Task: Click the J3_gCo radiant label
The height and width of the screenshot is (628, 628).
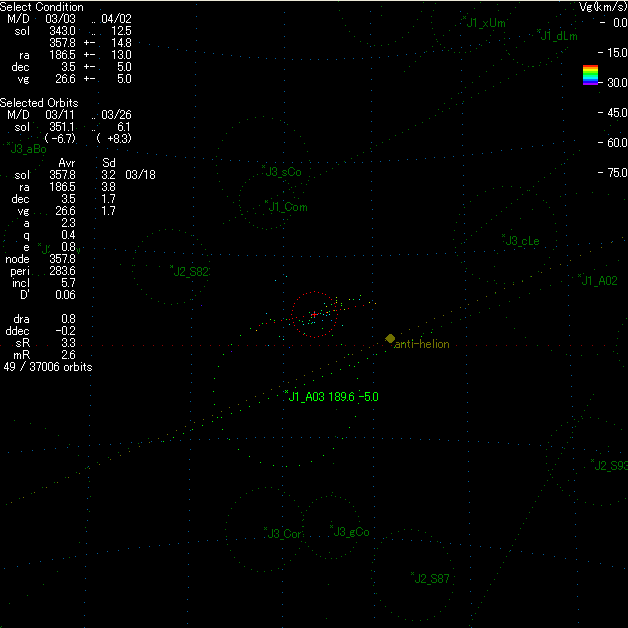Action: 352,532
